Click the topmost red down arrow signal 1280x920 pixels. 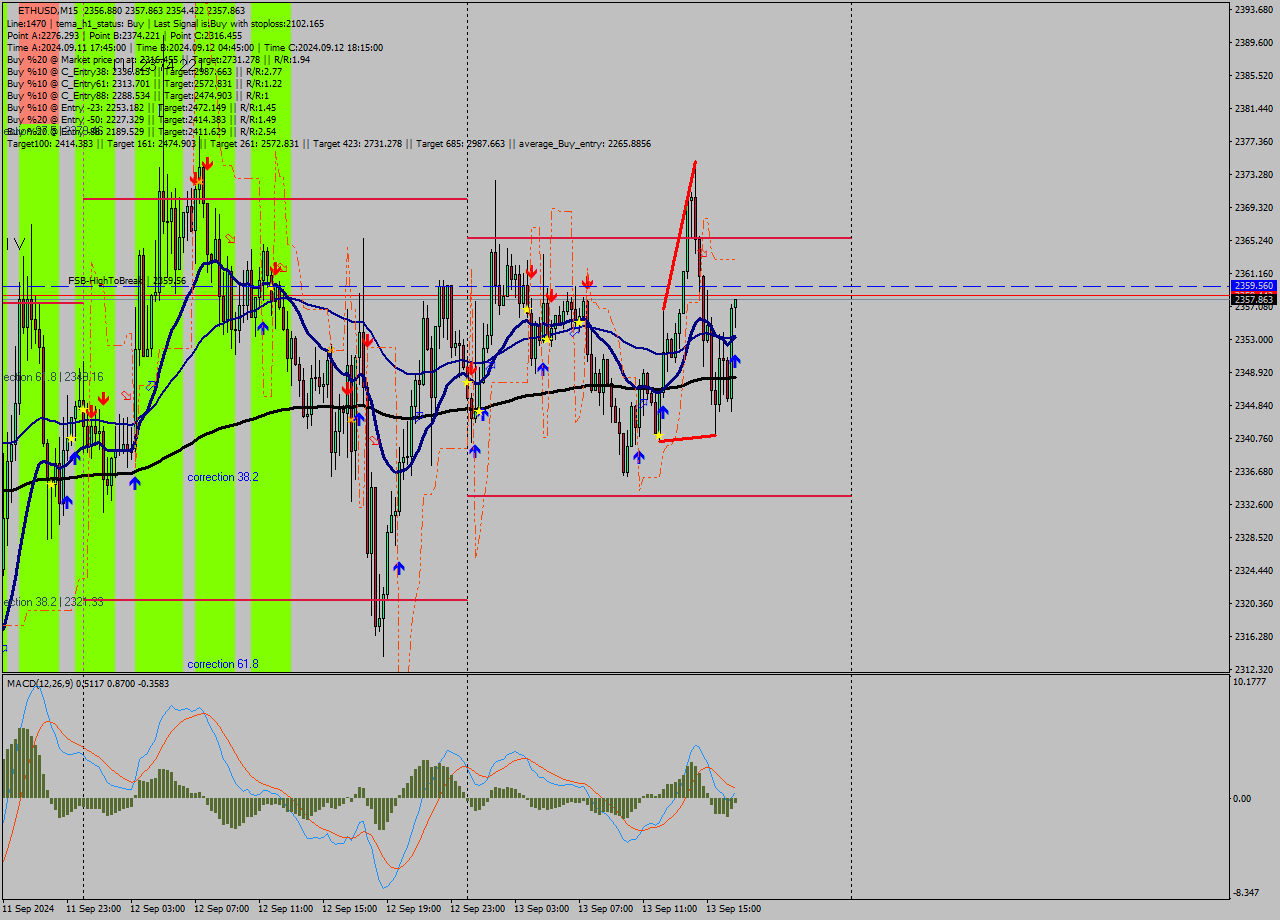(206, 163)
